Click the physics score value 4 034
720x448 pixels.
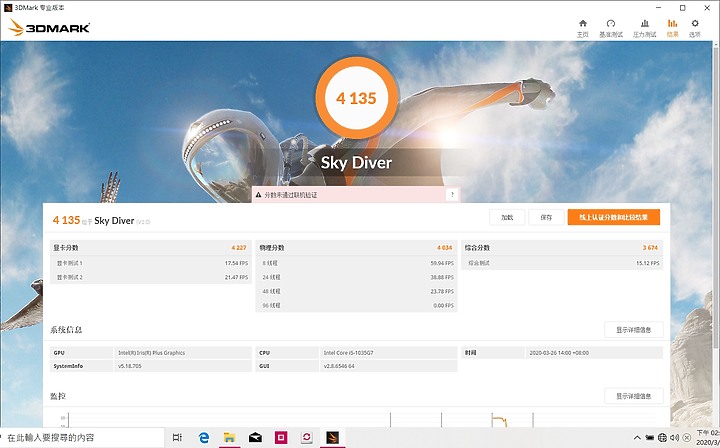(444, 248)
